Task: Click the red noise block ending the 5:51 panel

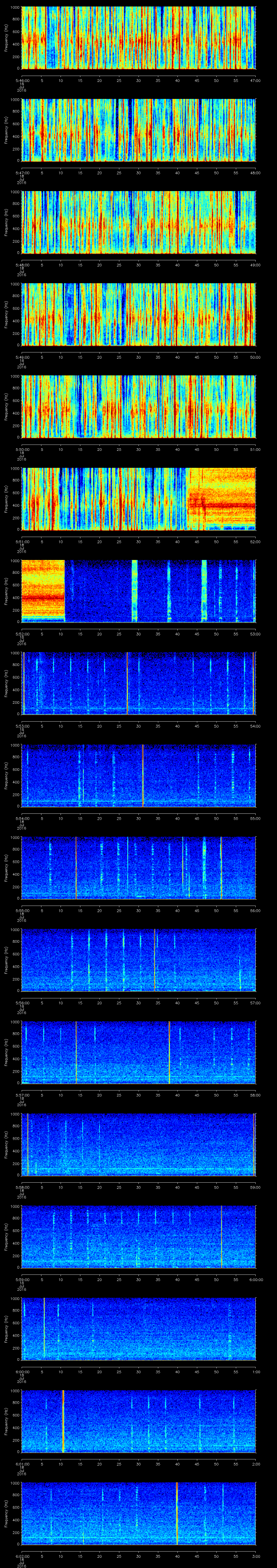Action: tap(222, 499)
